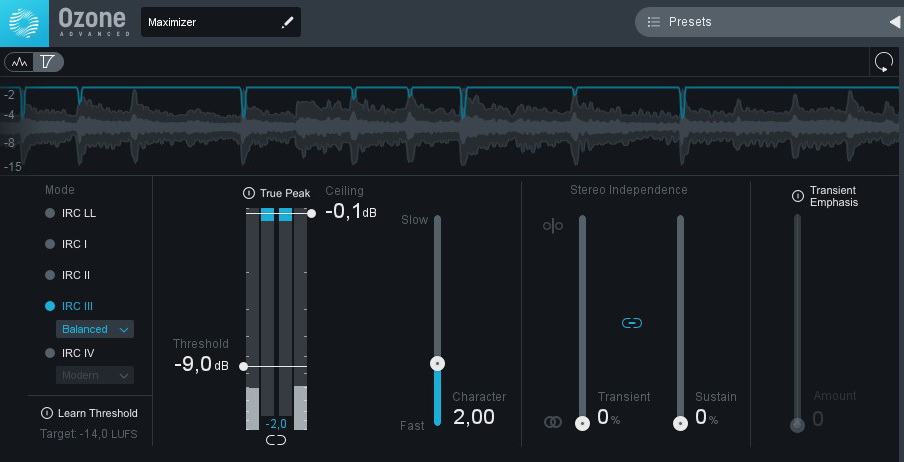The image size is (904, 462).
Task: Click the Character value 2,00
Action: (x=474, y=417)
